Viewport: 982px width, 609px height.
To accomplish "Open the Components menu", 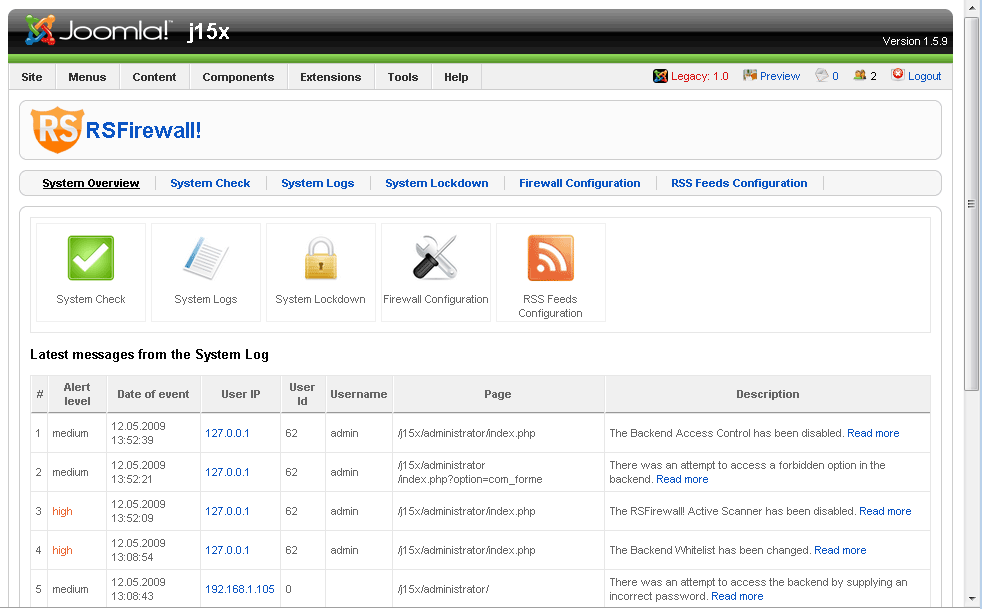I will 238,77.
